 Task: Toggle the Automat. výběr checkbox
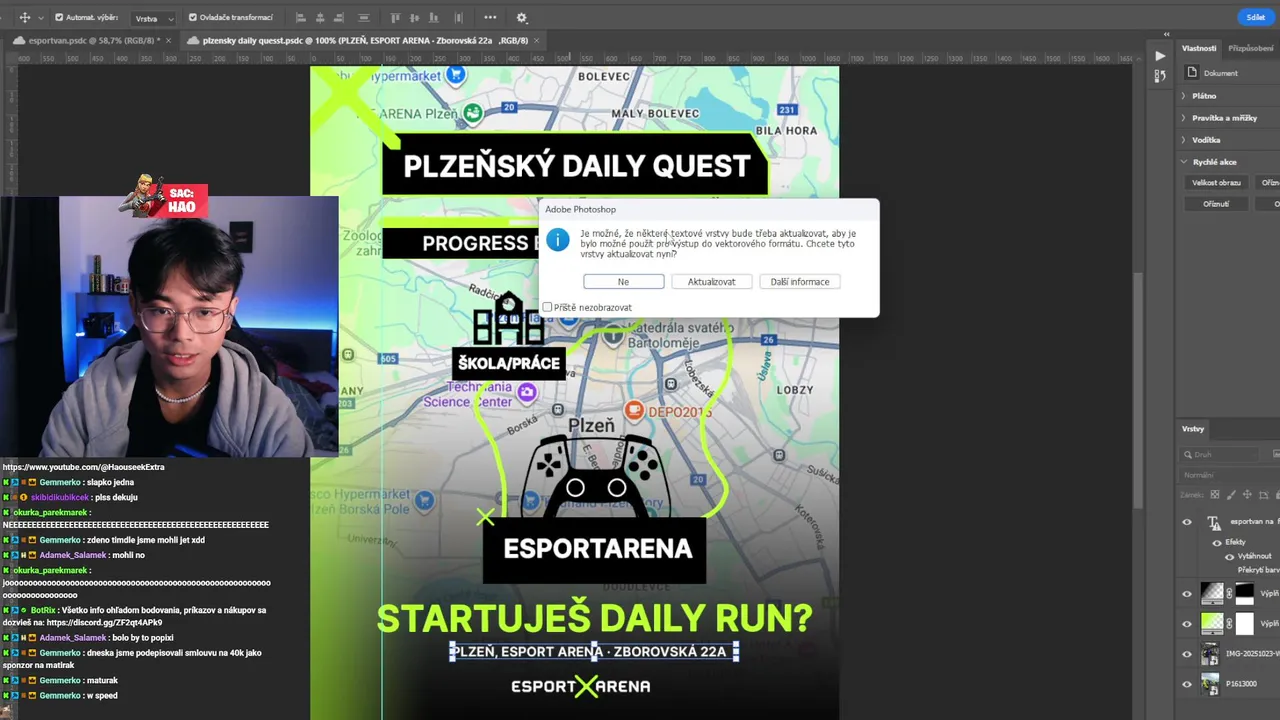click(x=59, y=17)
